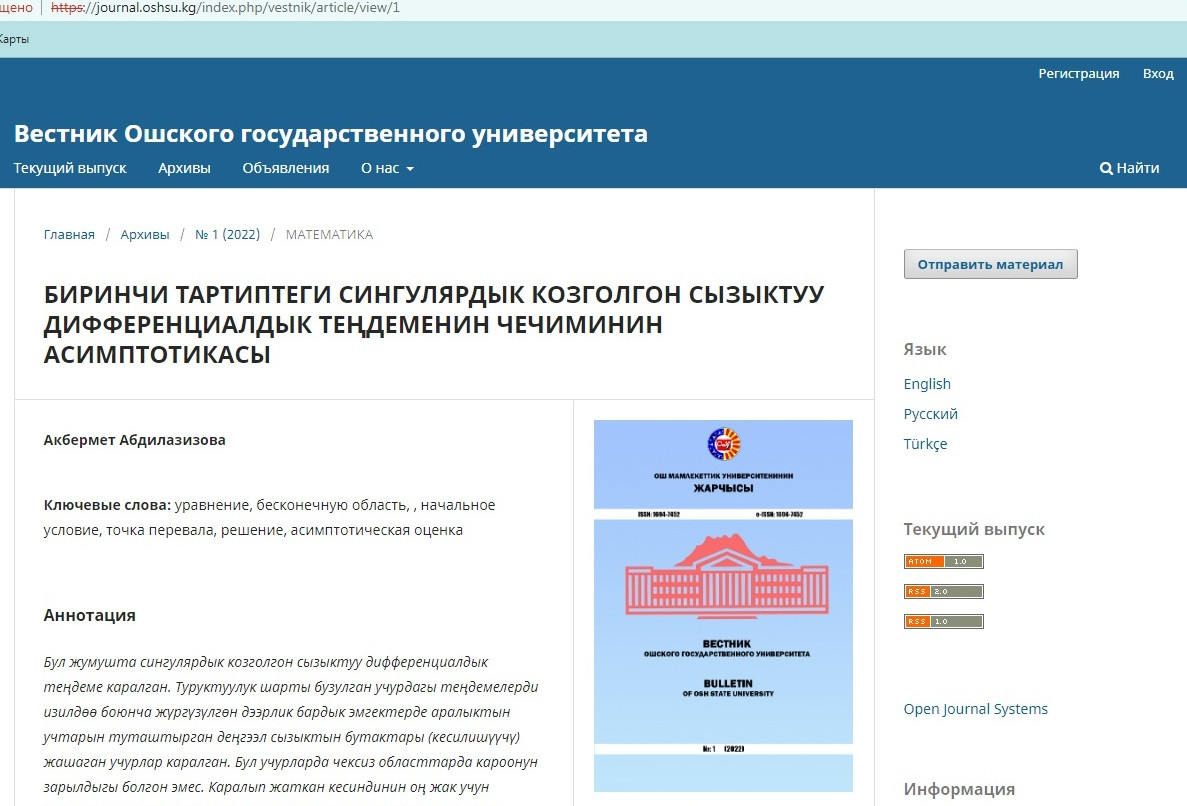Switch language to English
The image size is (1187, 806).
pyautogui.click(x=927, y=384)
